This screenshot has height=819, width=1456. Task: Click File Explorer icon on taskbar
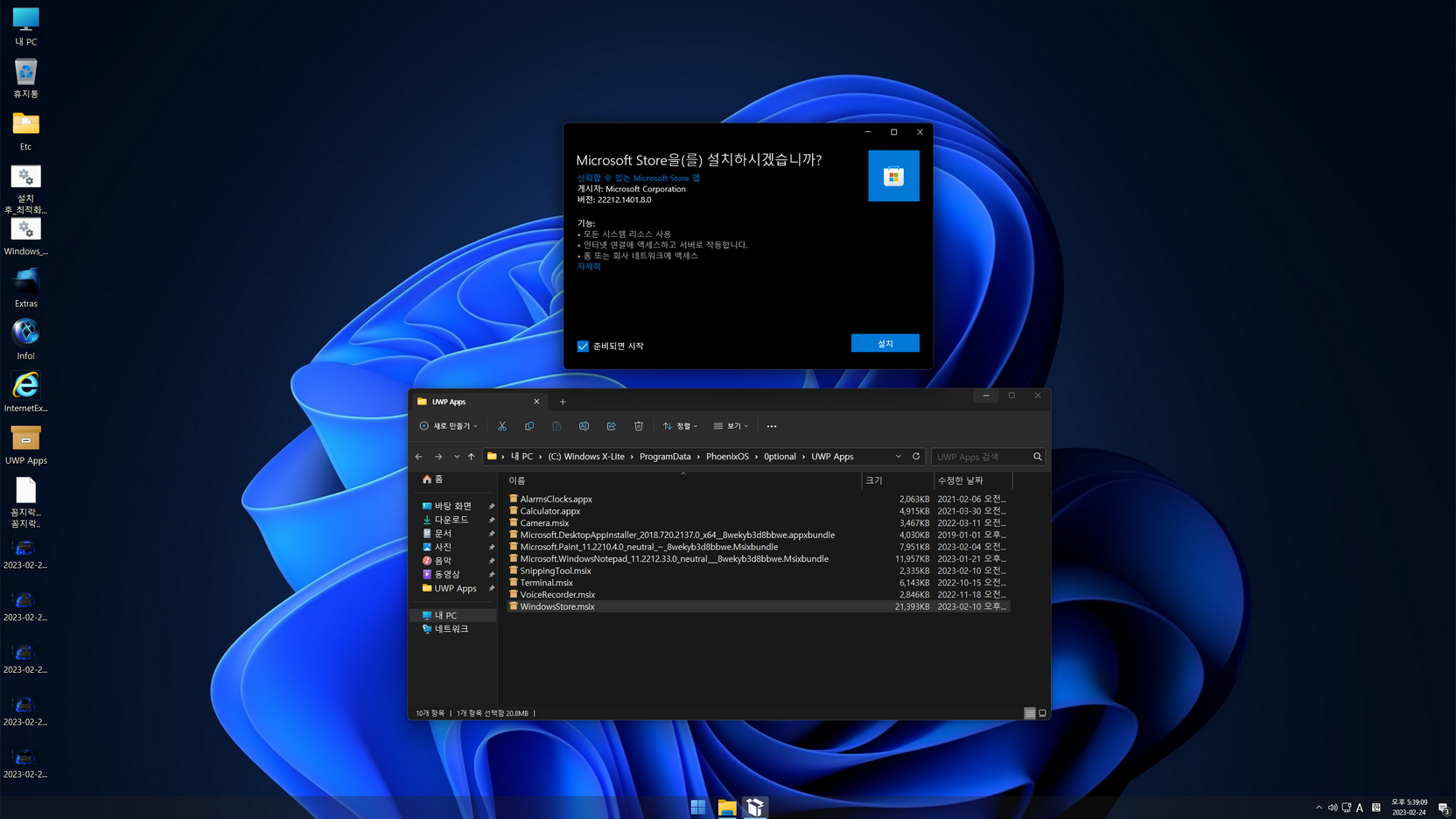(727, 807)
